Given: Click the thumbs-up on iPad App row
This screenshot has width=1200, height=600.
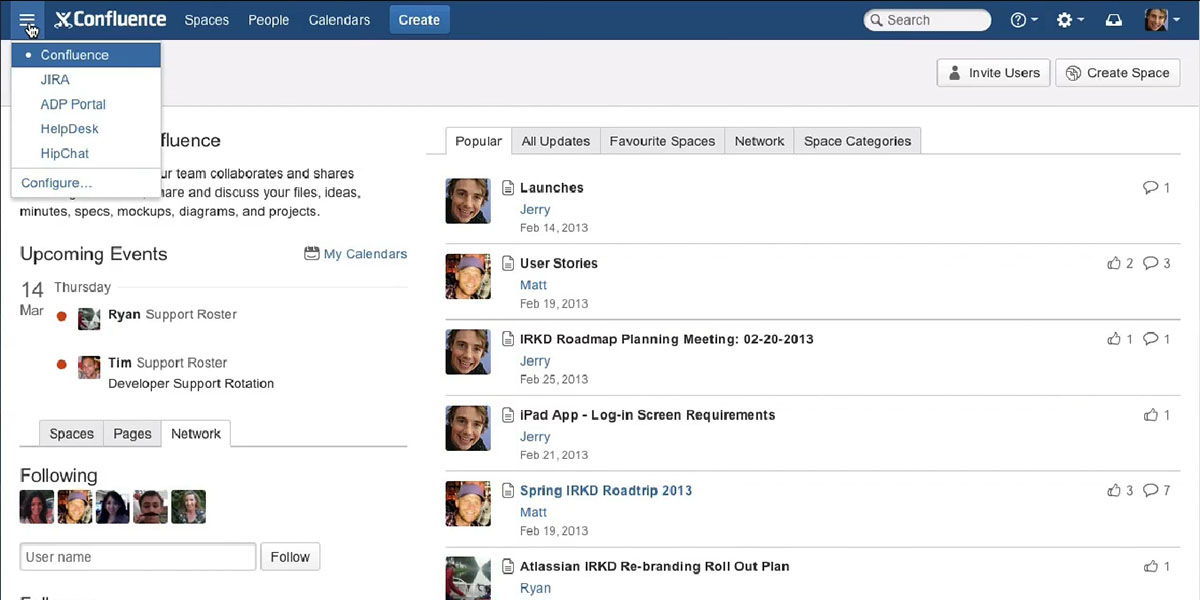Looking at the screenshot, I should click(x=1150, y=415).
